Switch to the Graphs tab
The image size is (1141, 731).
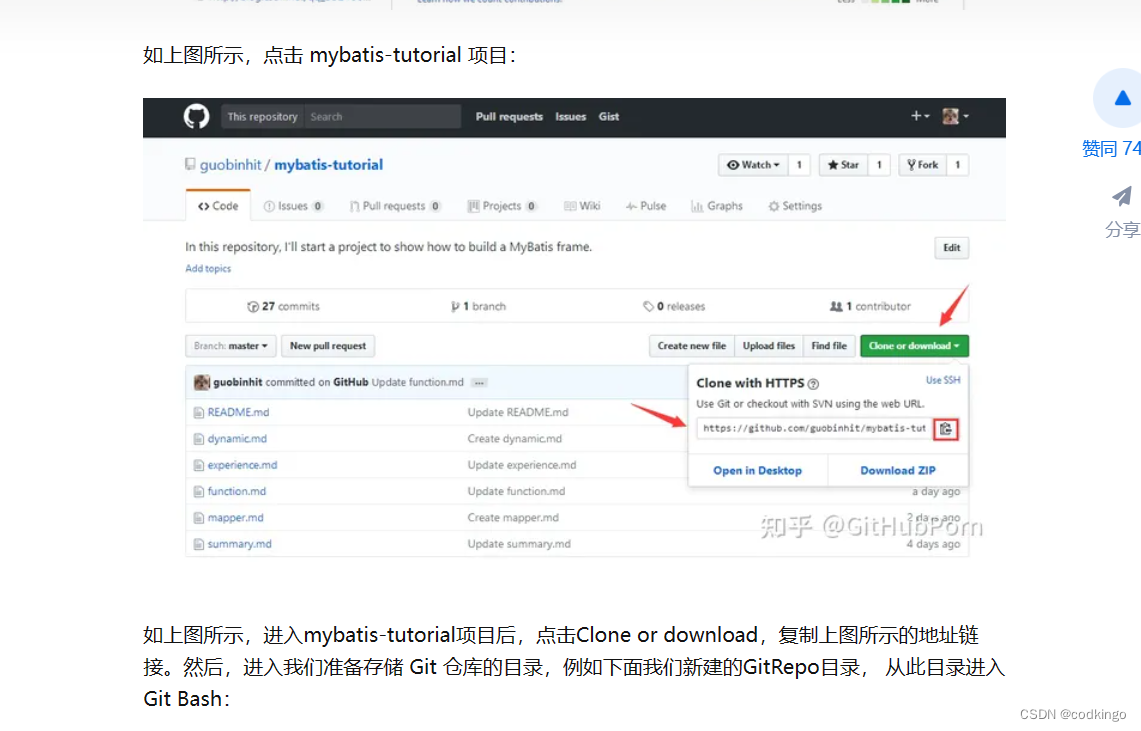(x=717, y=206)
